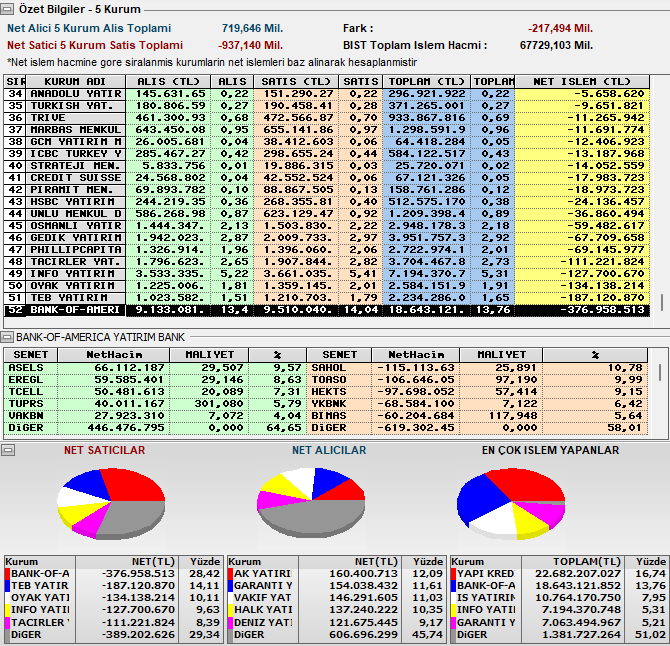Select the TURKISH YAT. row
The image size is (670, 646).
tap(327, 106)
